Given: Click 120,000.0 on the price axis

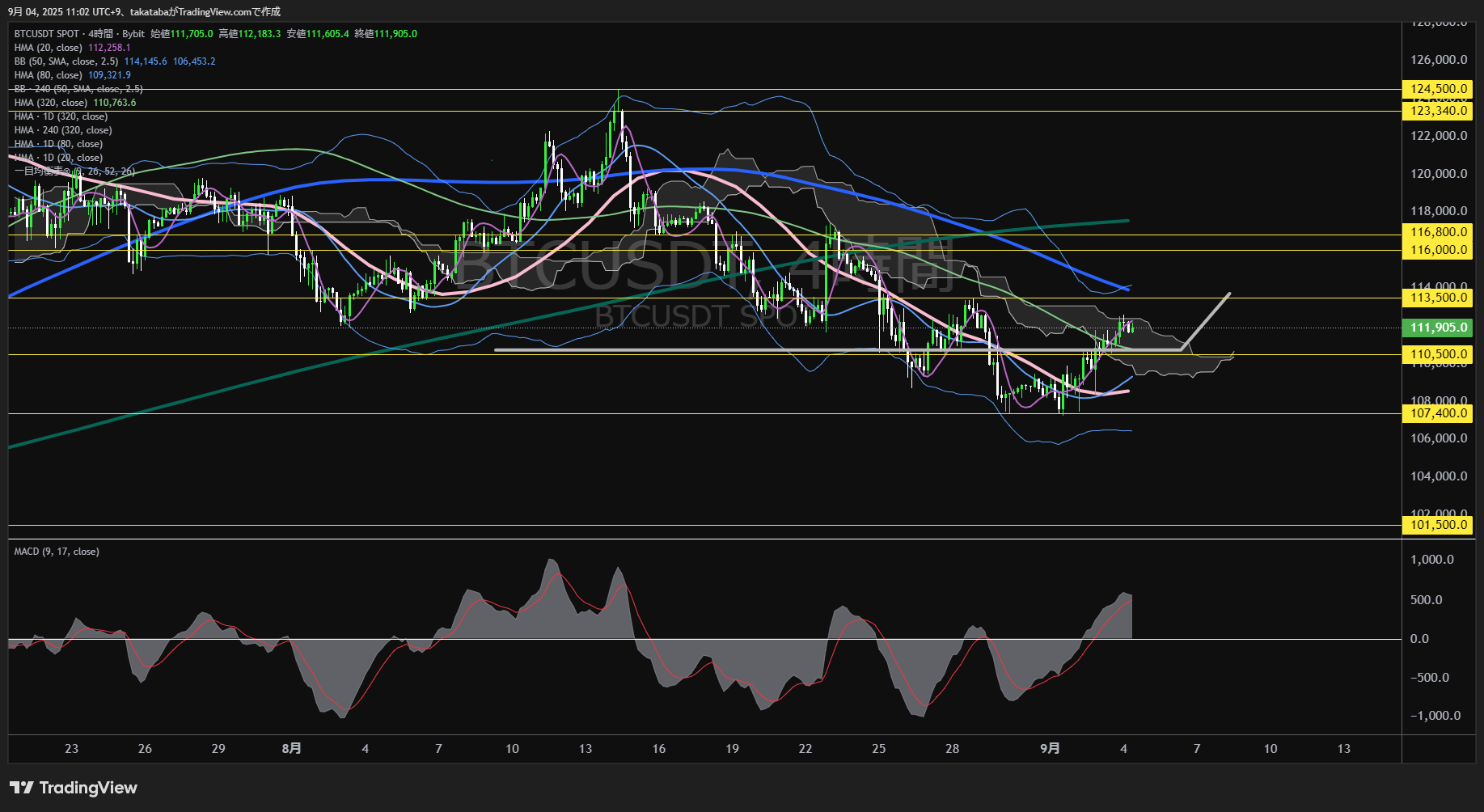Looking at the screenshot, I should pyautogui.click(x=1439, y=174).
